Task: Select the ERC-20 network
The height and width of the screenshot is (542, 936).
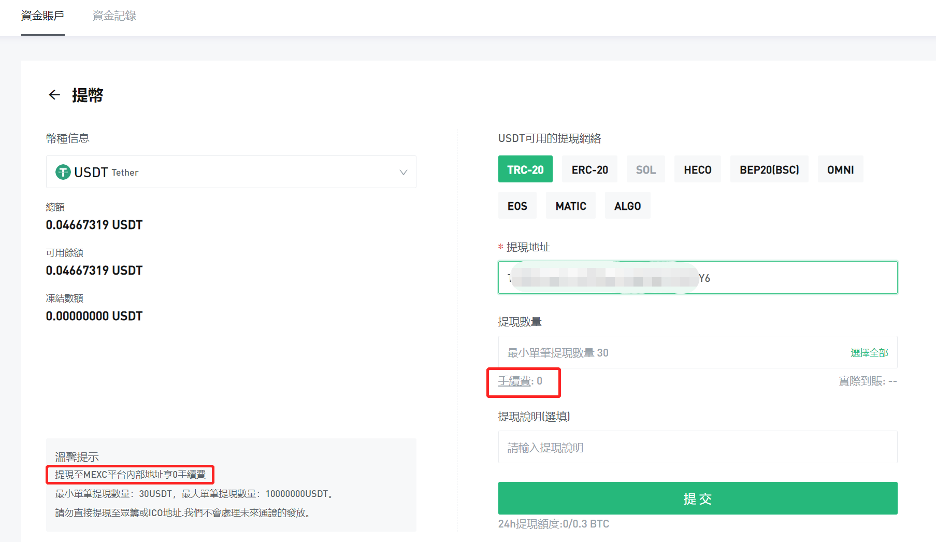Action: [x=590, y=170]
